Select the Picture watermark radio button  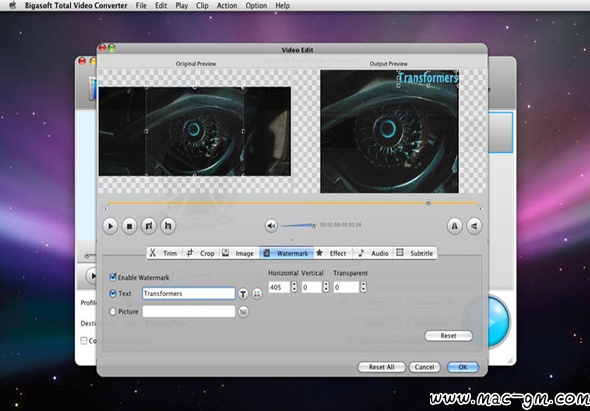113,312
